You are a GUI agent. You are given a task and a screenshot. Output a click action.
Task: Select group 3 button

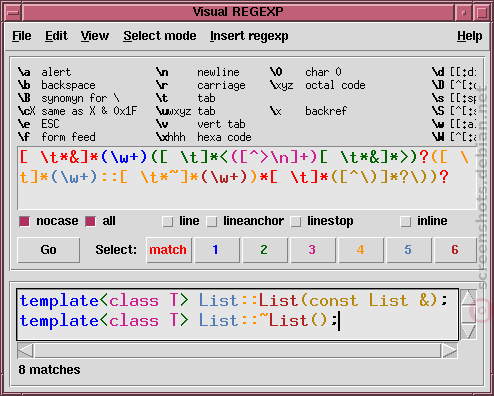click(313, 250)
